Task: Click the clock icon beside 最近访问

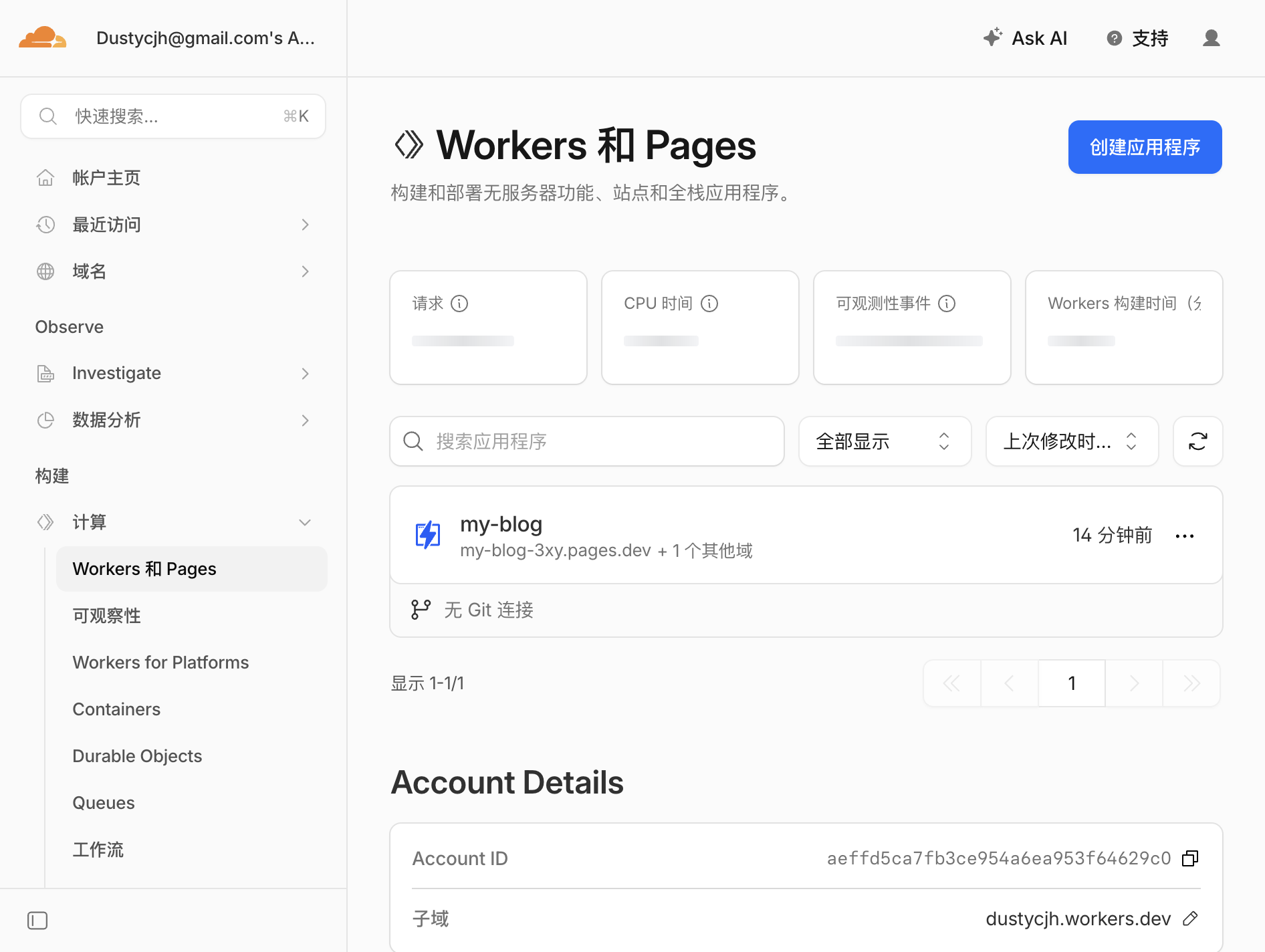Action: (x=45, y=225)
